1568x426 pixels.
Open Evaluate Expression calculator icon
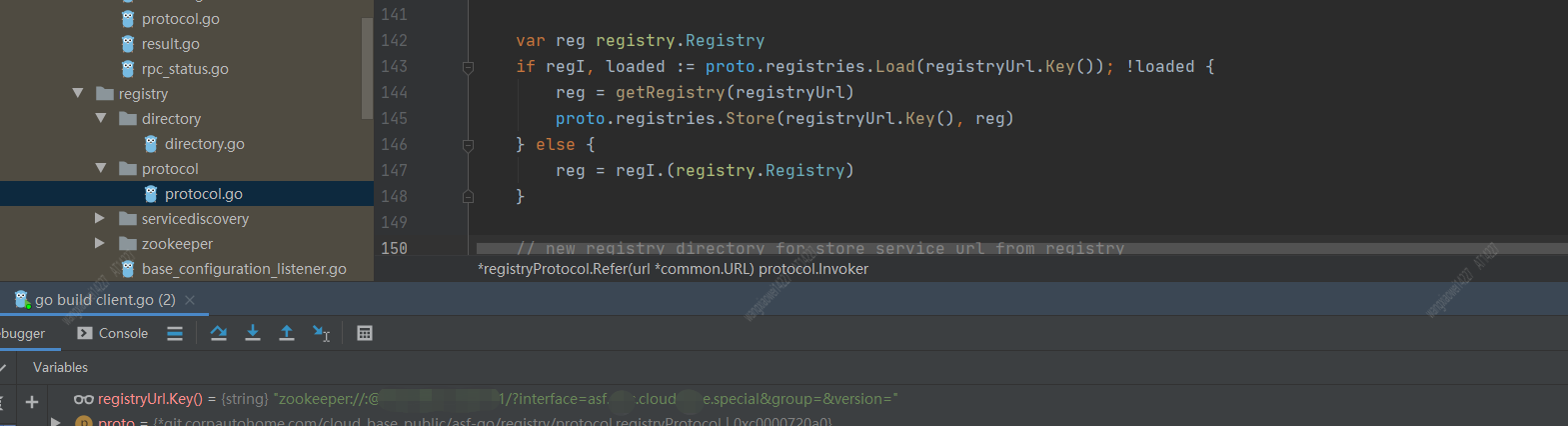click(365, 333)
